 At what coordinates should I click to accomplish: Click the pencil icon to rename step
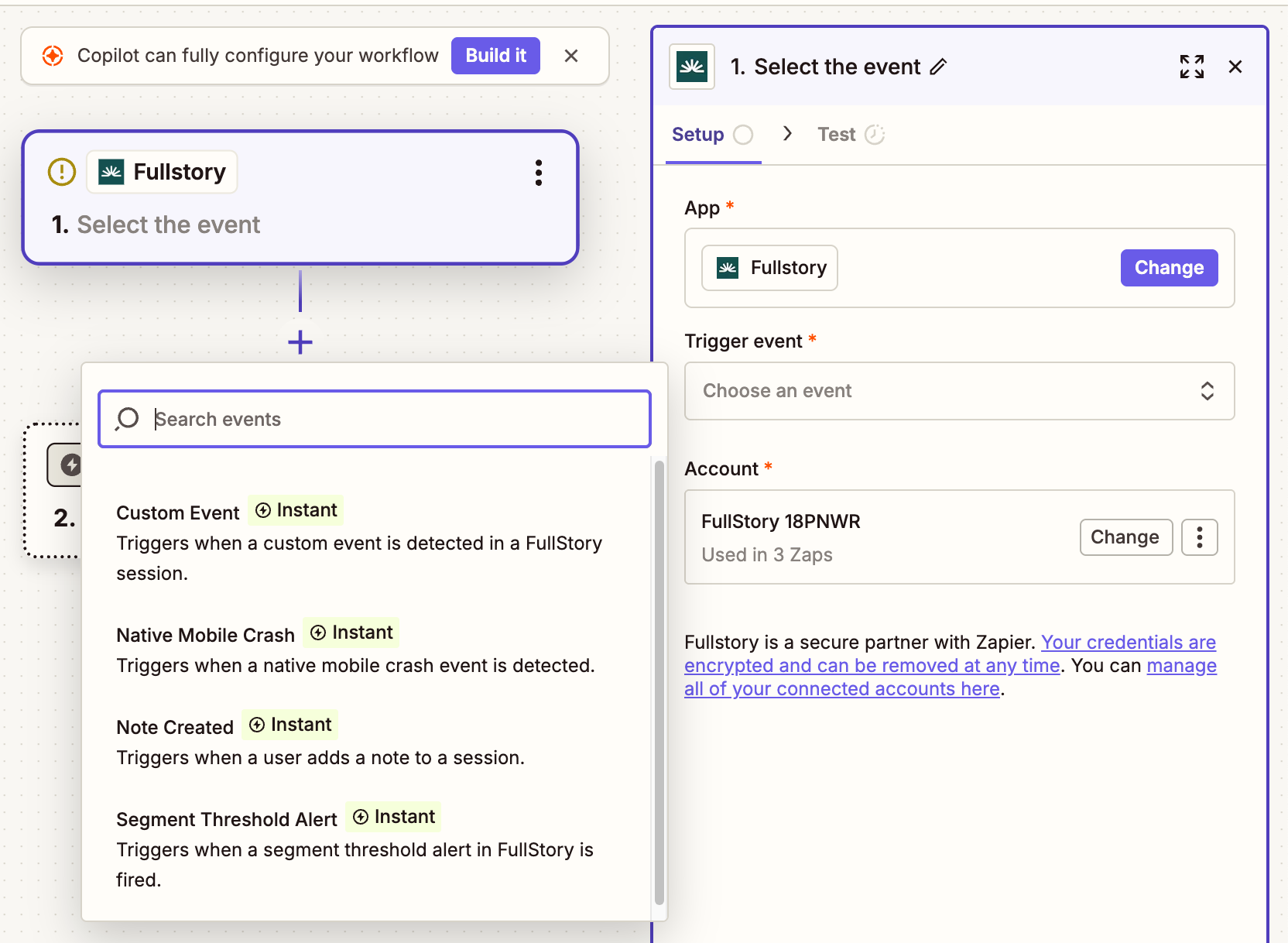tap(938, 67)
